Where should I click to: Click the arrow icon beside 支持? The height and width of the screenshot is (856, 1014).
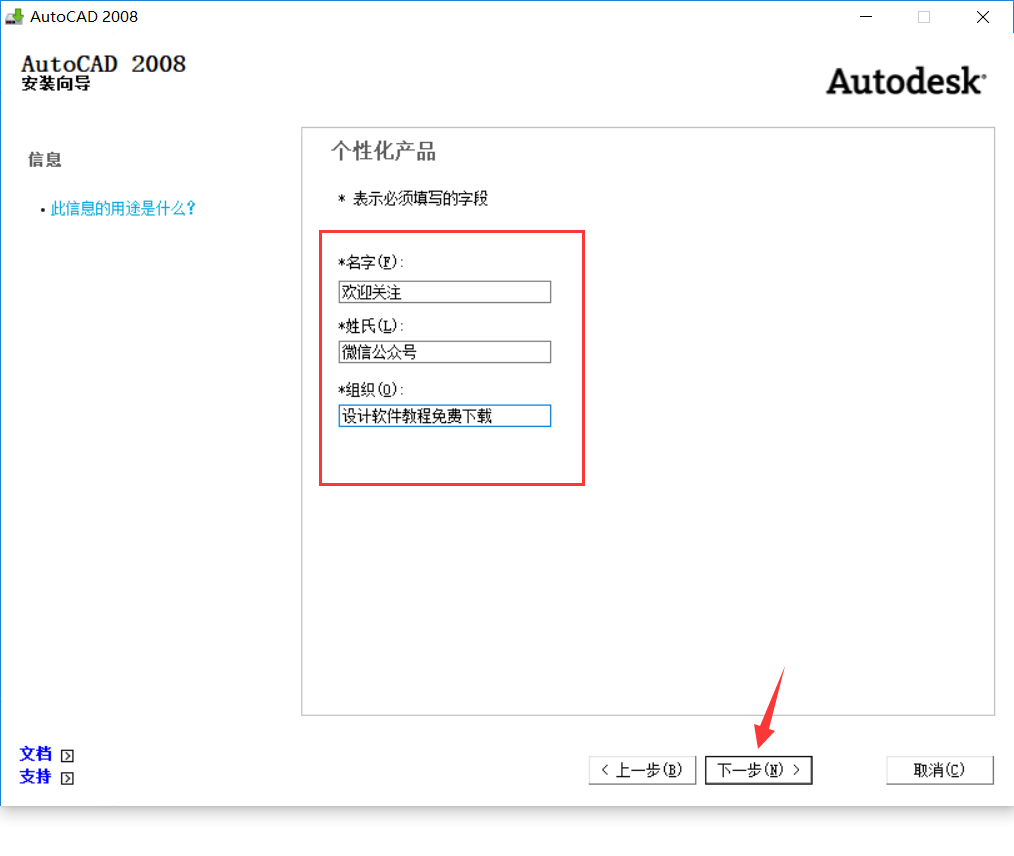tap(67, 778)
